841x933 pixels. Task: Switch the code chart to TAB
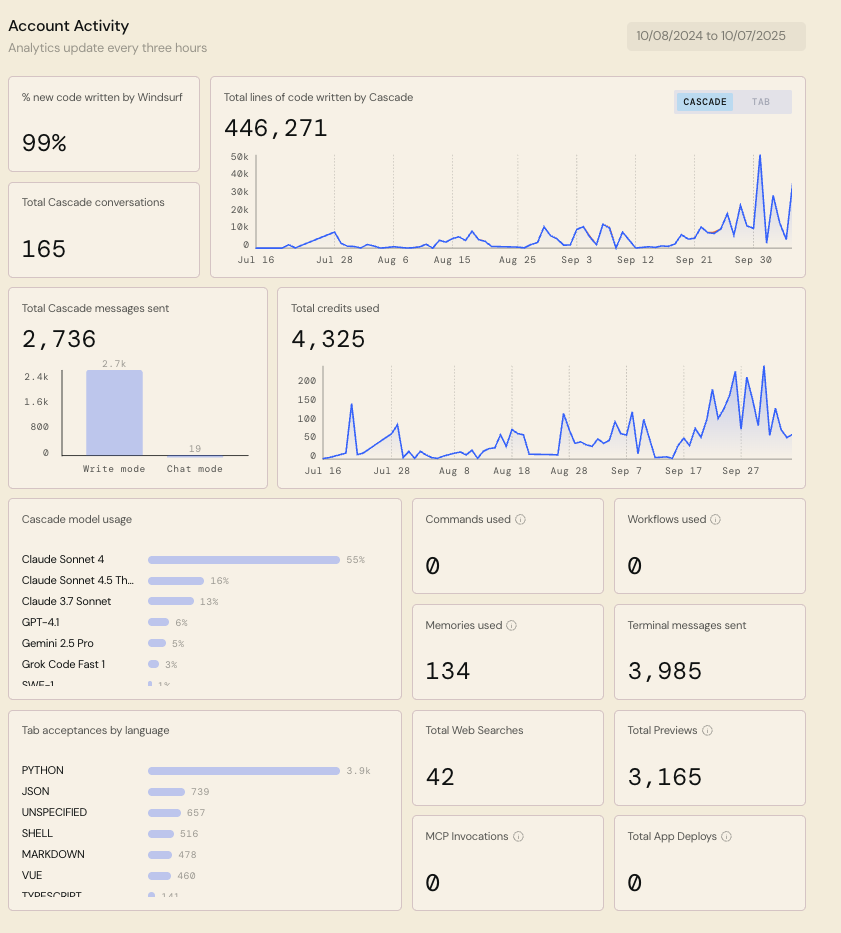[x=761, y=102]
